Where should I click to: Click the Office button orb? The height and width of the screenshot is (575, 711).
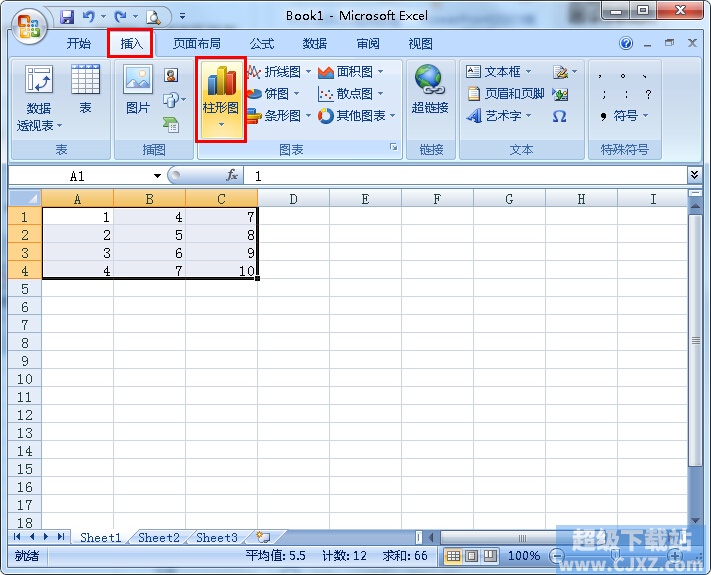[x=29, y=26]
